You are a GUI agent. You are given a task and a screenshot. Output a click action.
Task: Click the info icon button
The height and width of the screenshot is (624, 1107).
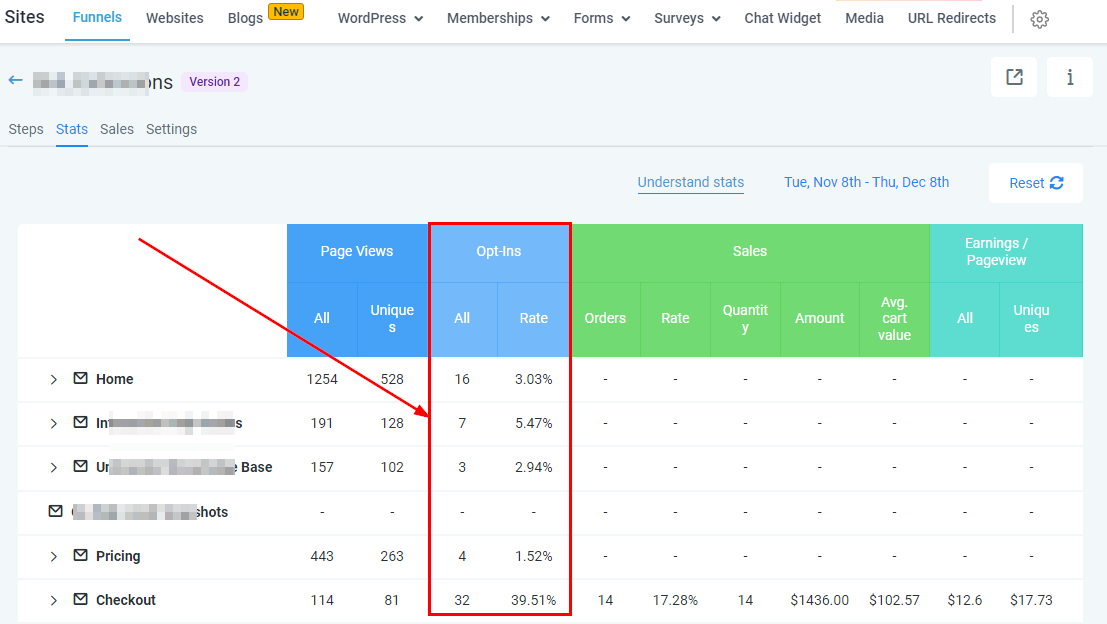[x=1069, y=77]
